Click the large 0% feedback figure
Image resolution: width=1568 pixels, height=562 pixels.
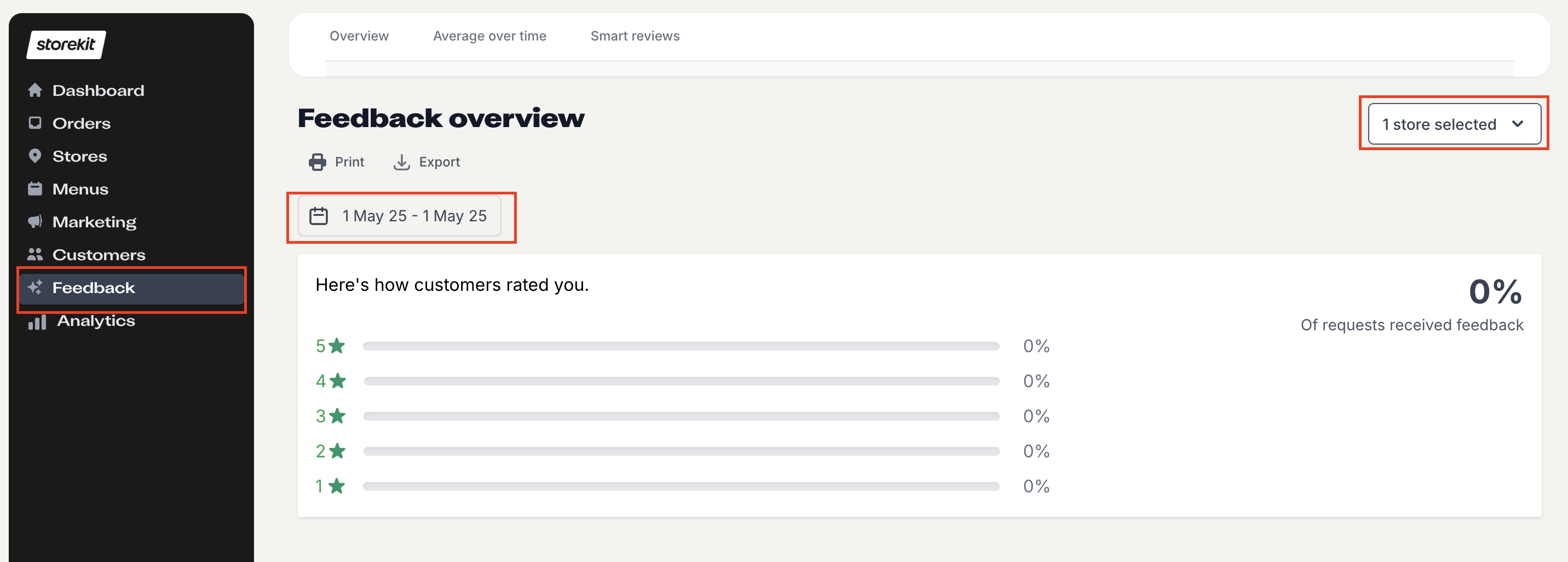(x=1496, y=291)
